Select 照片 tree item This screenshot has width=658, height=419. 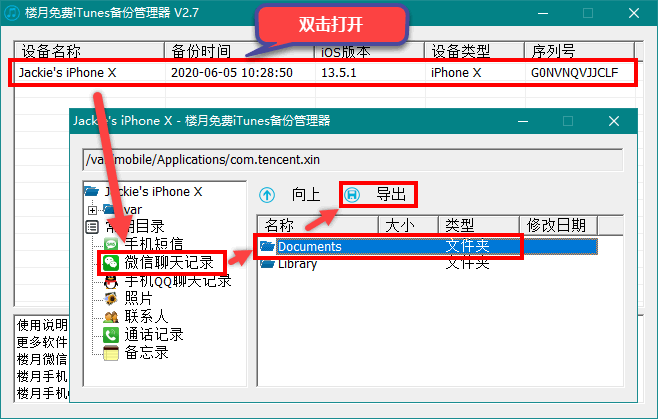138,299
